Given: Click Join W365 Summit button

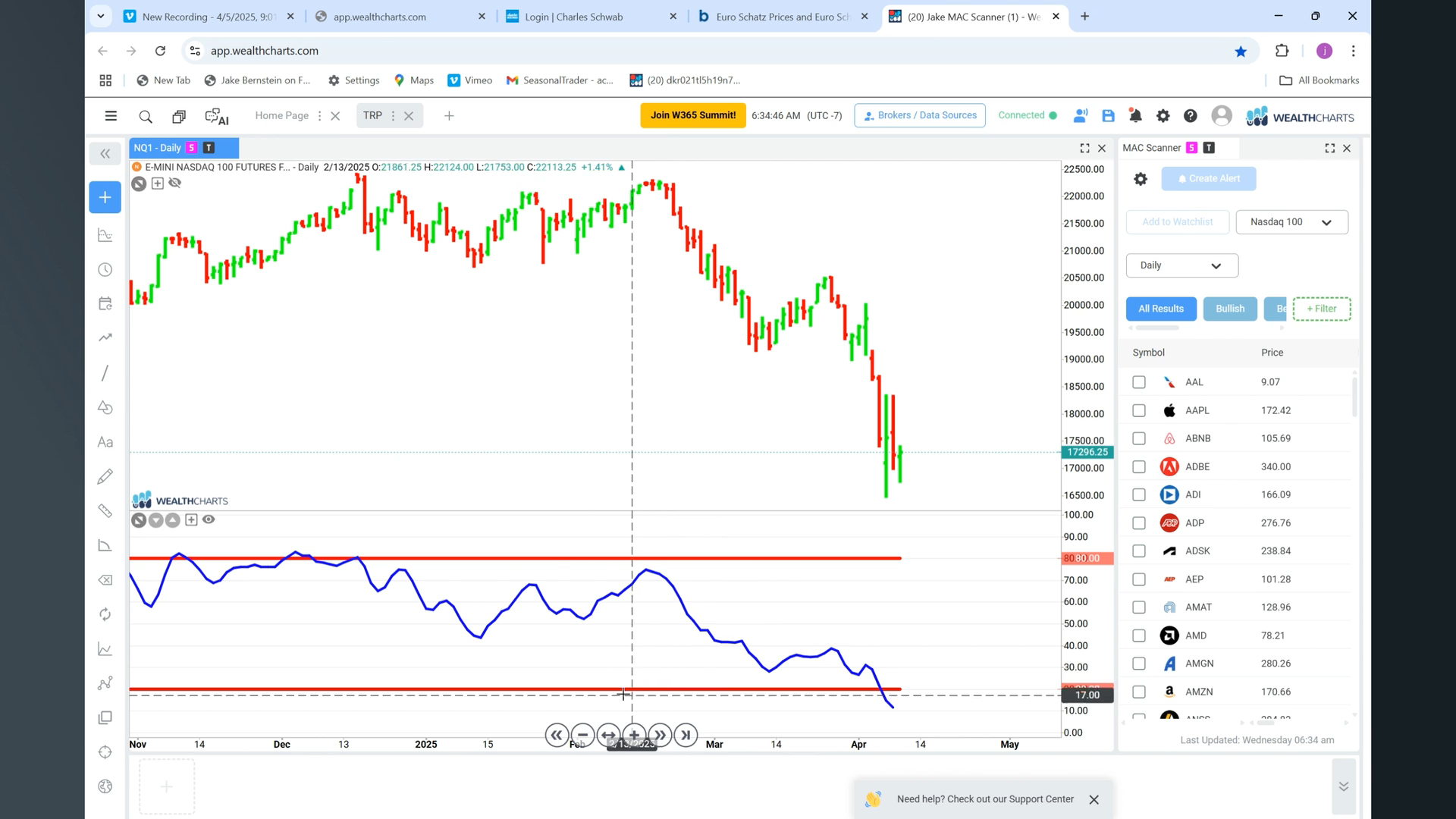Looking at the screenshot, I should point(693,115).
